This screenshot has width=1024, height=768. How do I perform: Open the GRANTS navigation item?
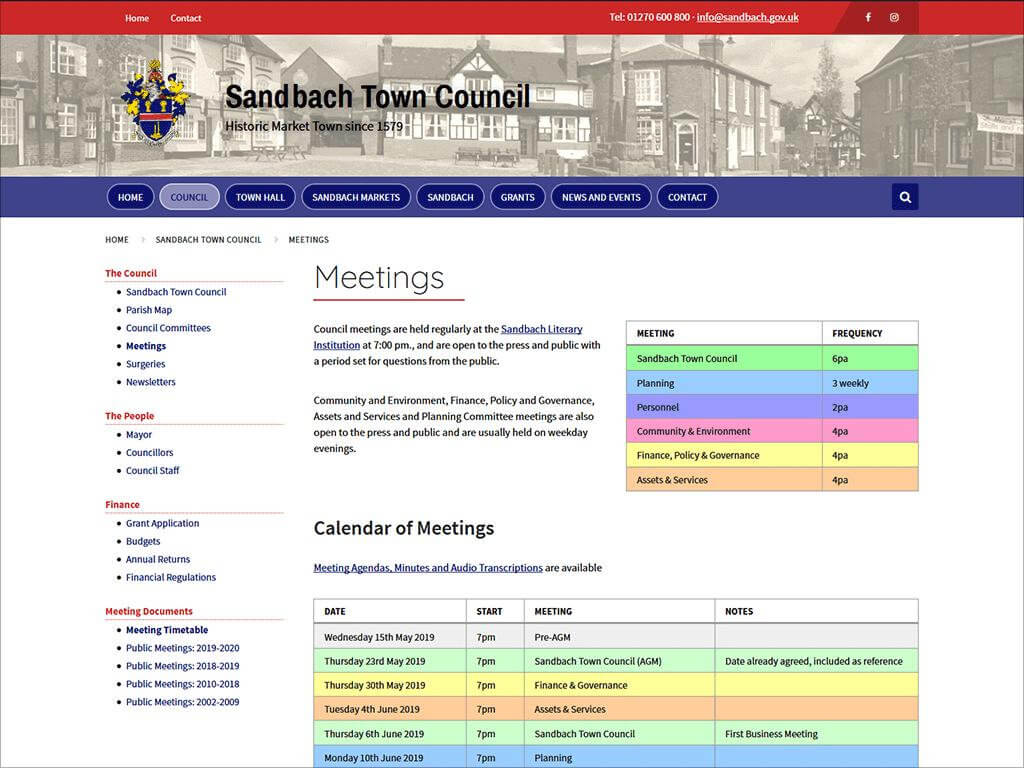517,197
